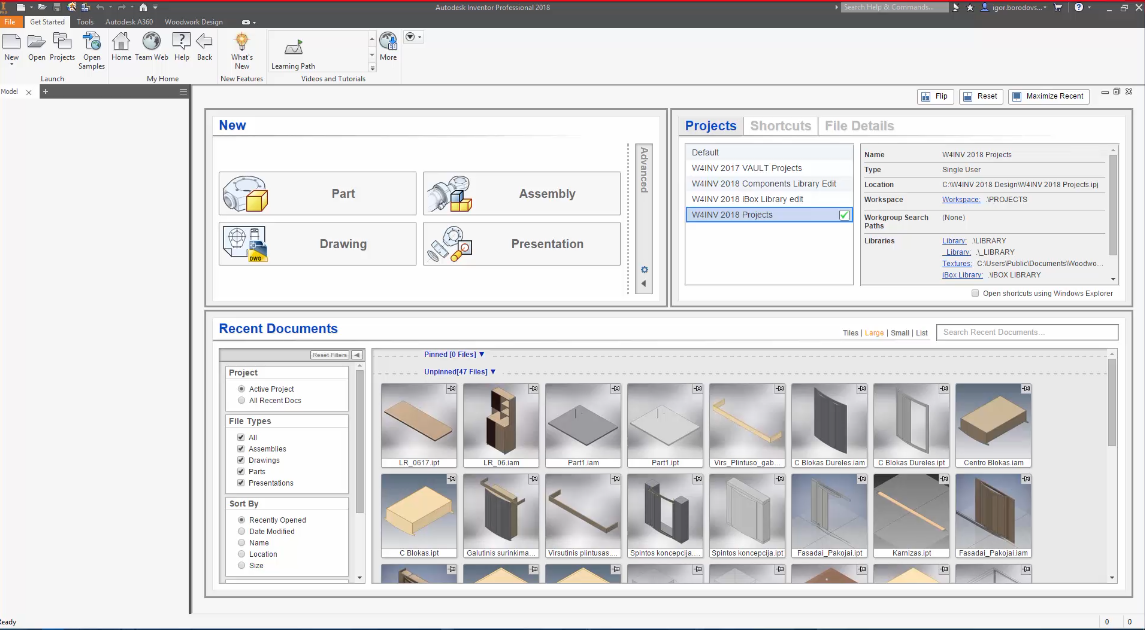
Task: Switch to the File Details tab
Action: tap(859, 126)
